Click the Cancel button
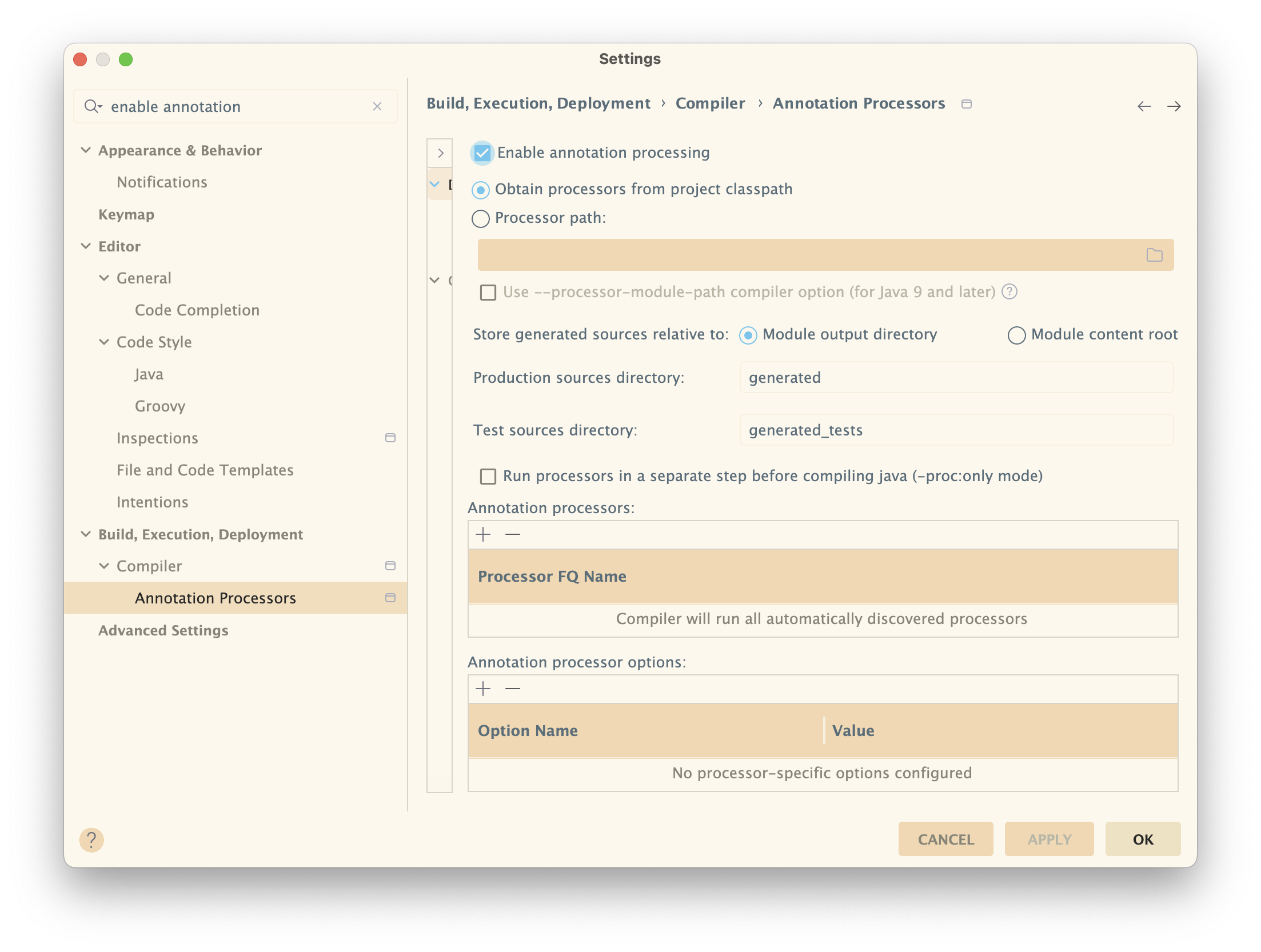Viewport: 1261px width, 952px height. [x=945, y=839]
